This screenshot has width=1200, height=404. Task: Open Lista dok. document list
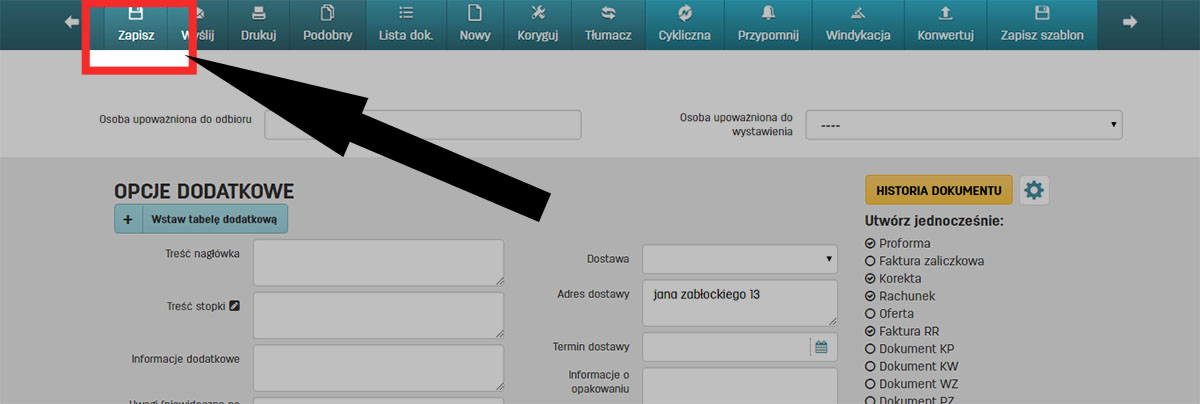pos(405,24)
